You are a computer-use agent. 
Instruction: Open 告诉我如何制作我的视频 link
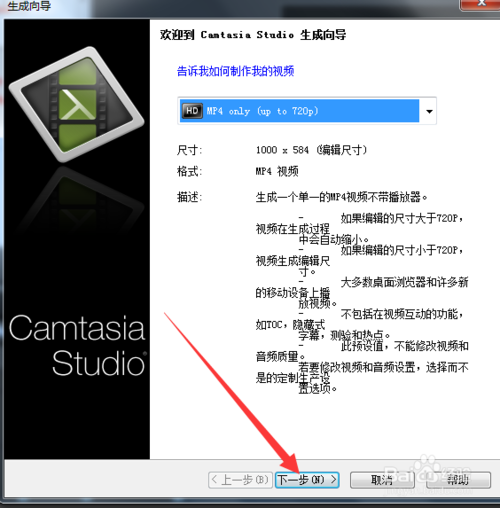(x=235, y=71)
